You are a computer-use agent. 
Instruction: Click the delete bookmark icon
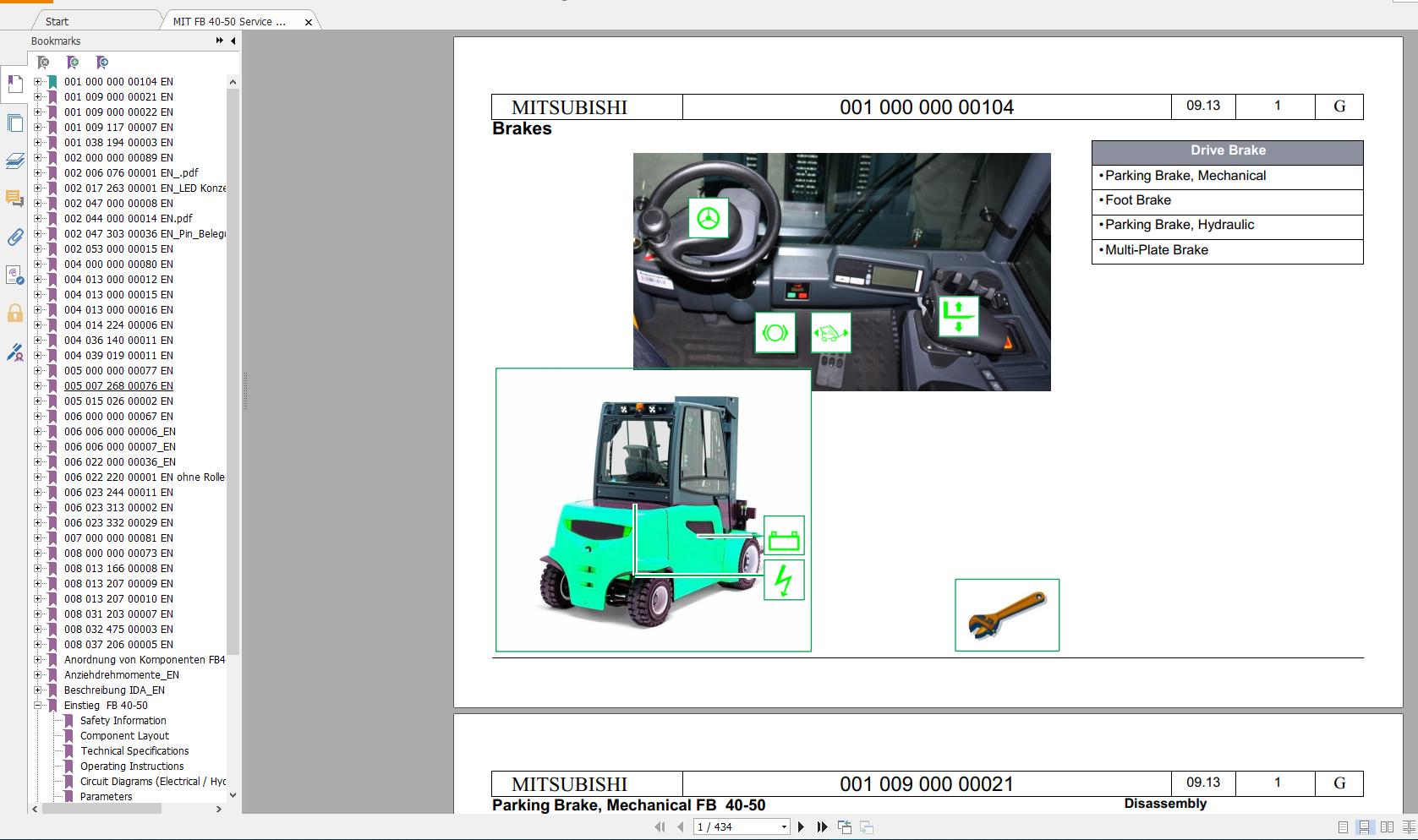(43, 63)
